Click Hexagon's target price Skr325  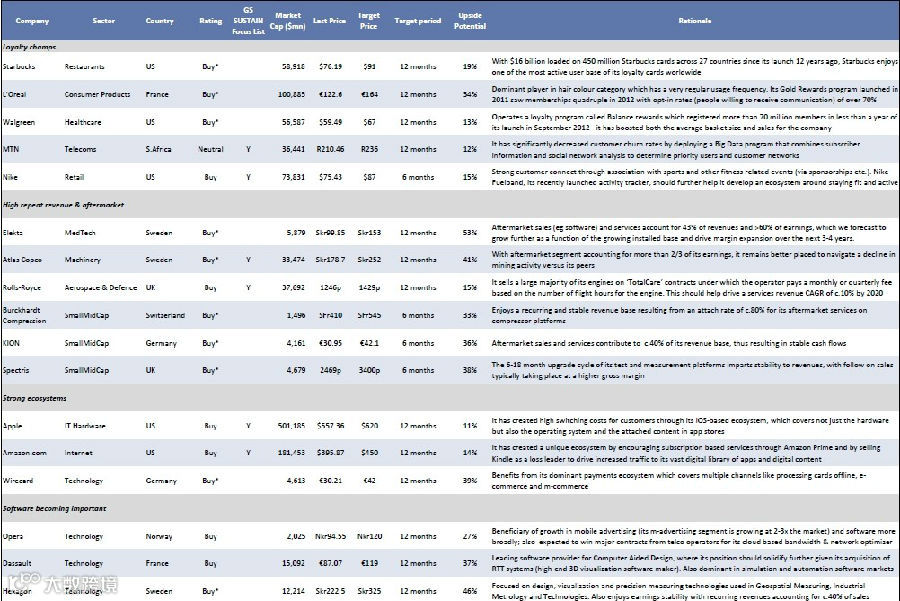(369, 591)
